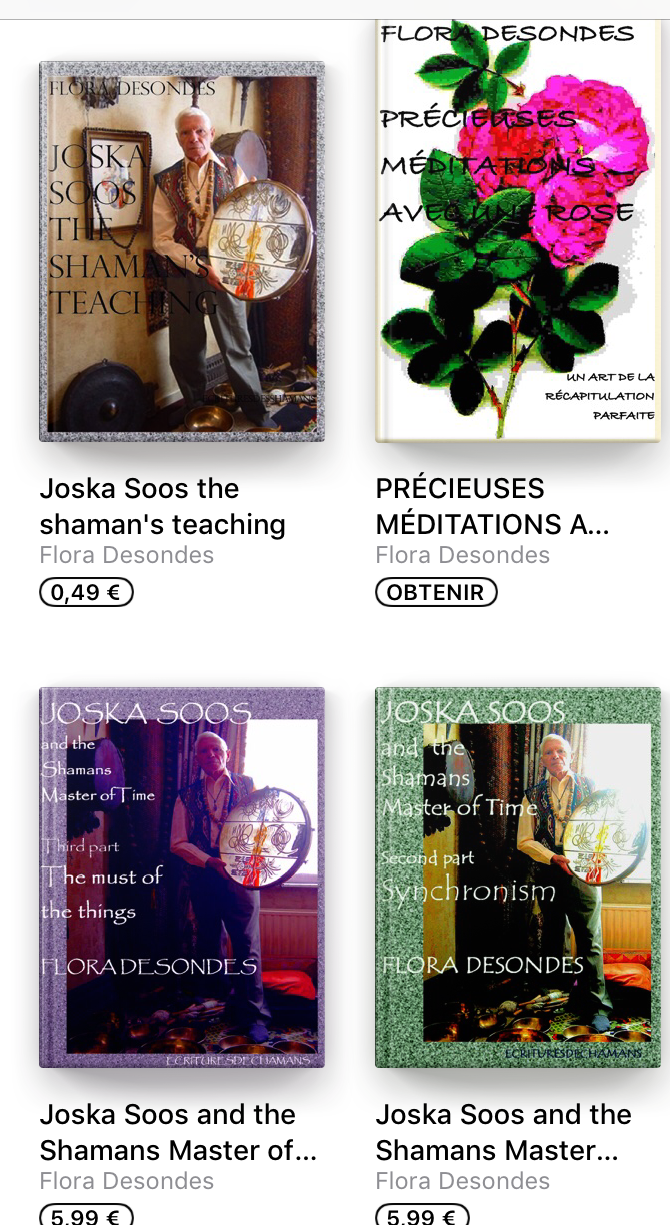Tap the OBTENIR button
670x1225 pixels.
(436, 592)
